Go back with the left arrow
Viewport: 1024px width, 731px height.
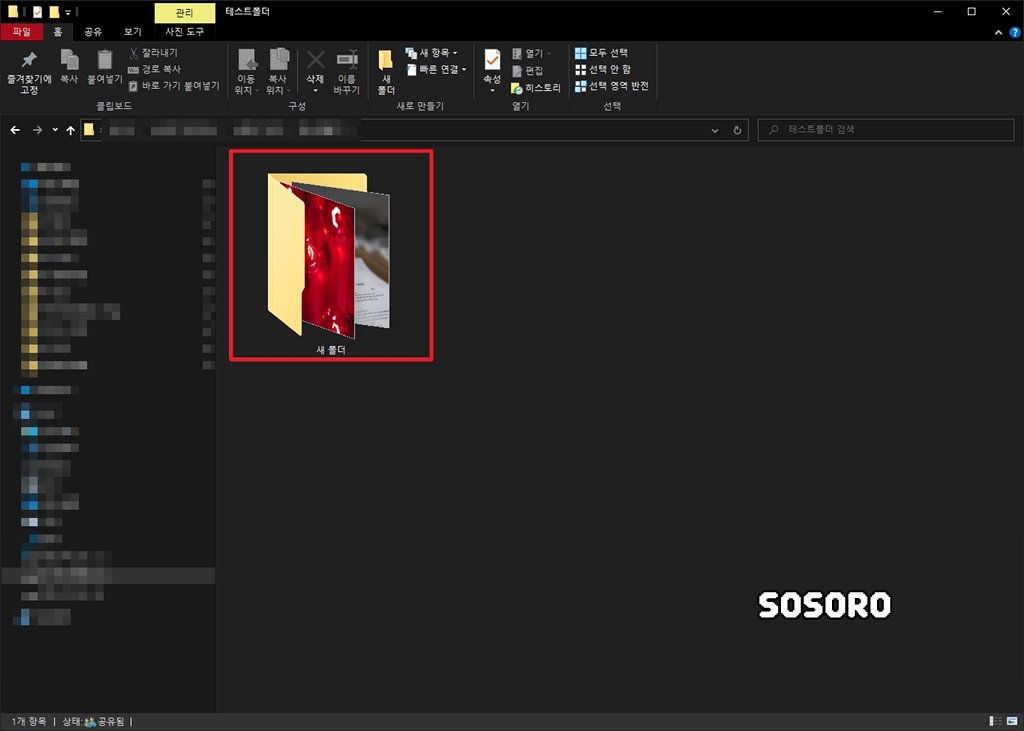[15, 130]
